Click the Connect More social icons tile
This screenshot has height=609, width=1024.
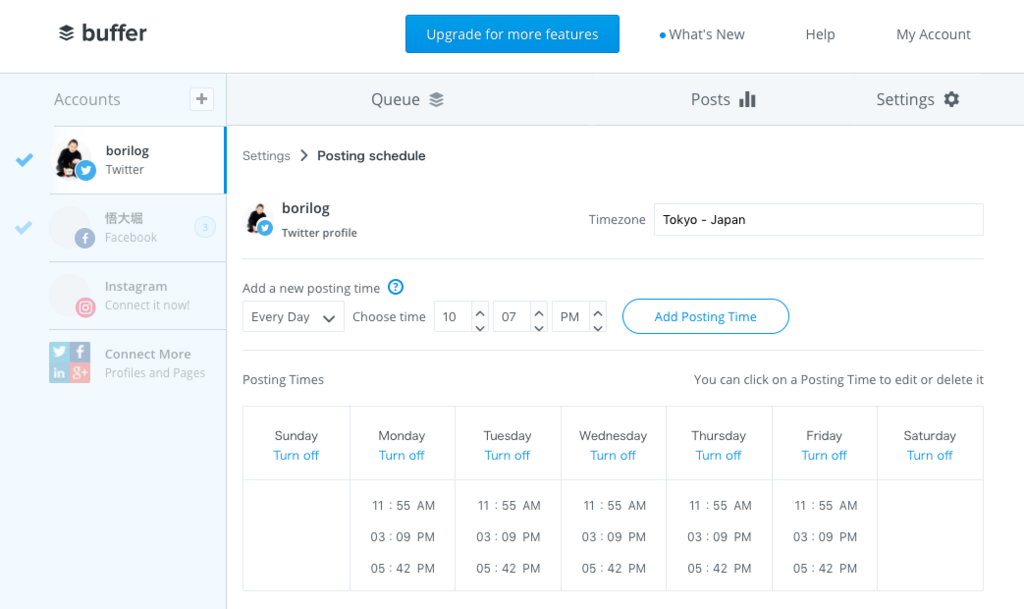pyautogui.click(x=70, y=362)
